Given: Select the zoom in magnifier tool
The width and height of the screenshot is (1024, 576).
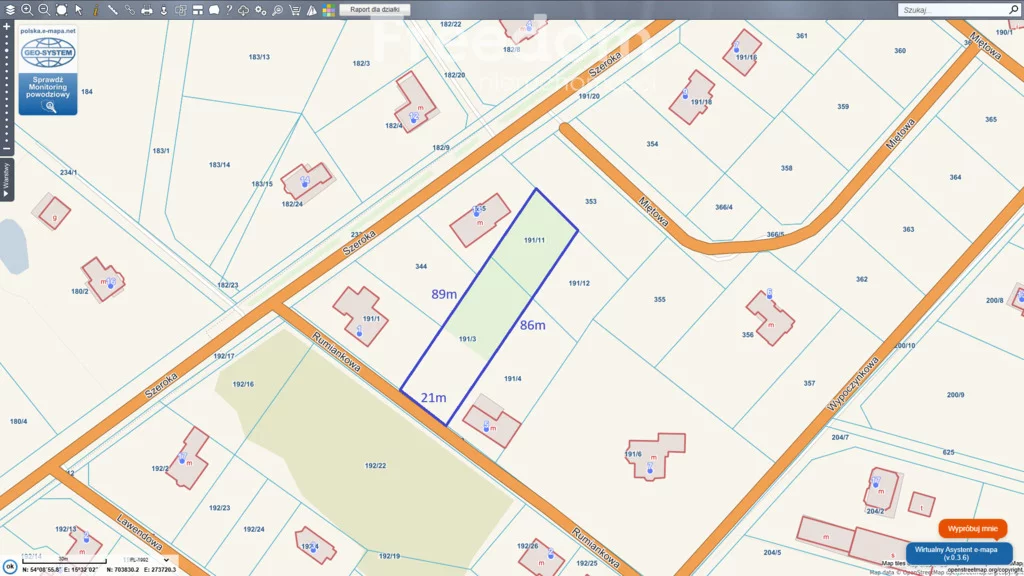Looking at the screenshot, I should [27, 9].
